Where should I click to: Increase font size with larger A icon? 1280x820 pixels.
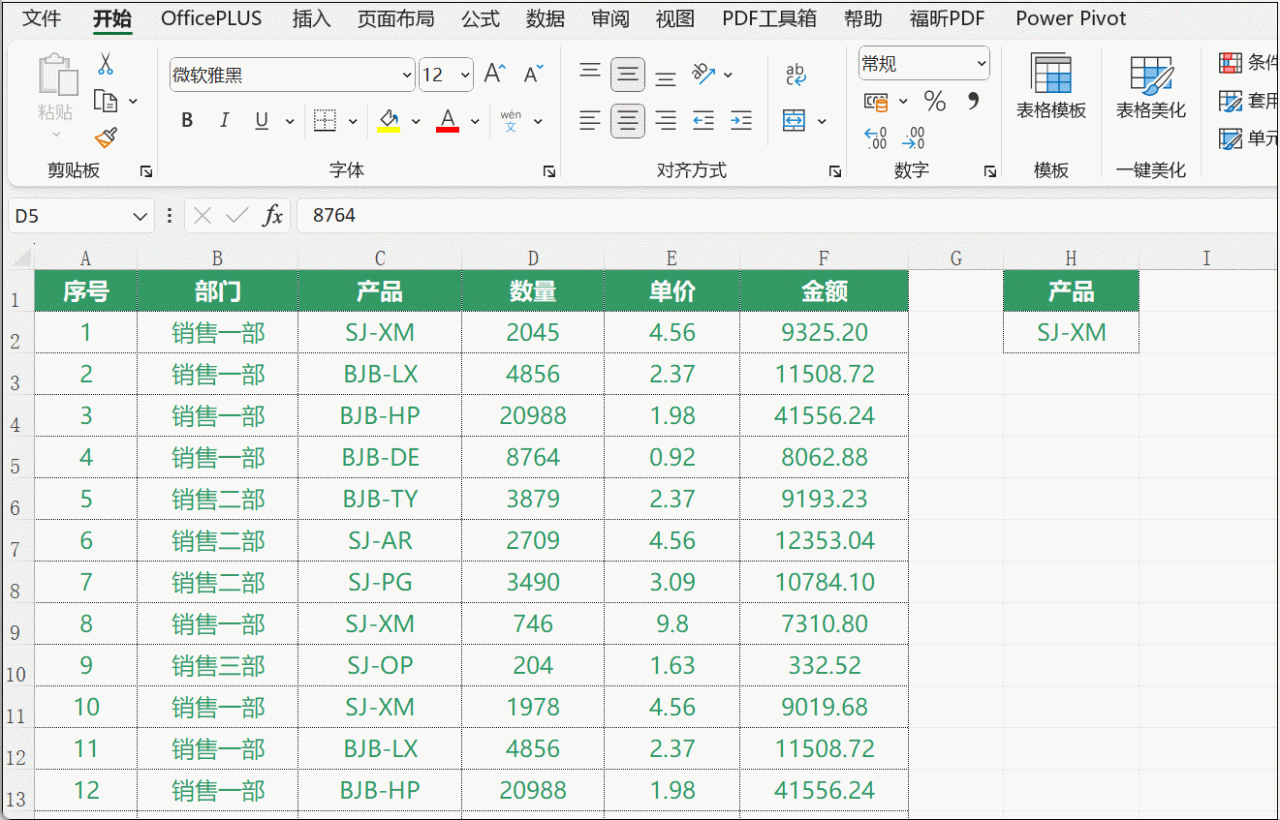tap(495, 74)
